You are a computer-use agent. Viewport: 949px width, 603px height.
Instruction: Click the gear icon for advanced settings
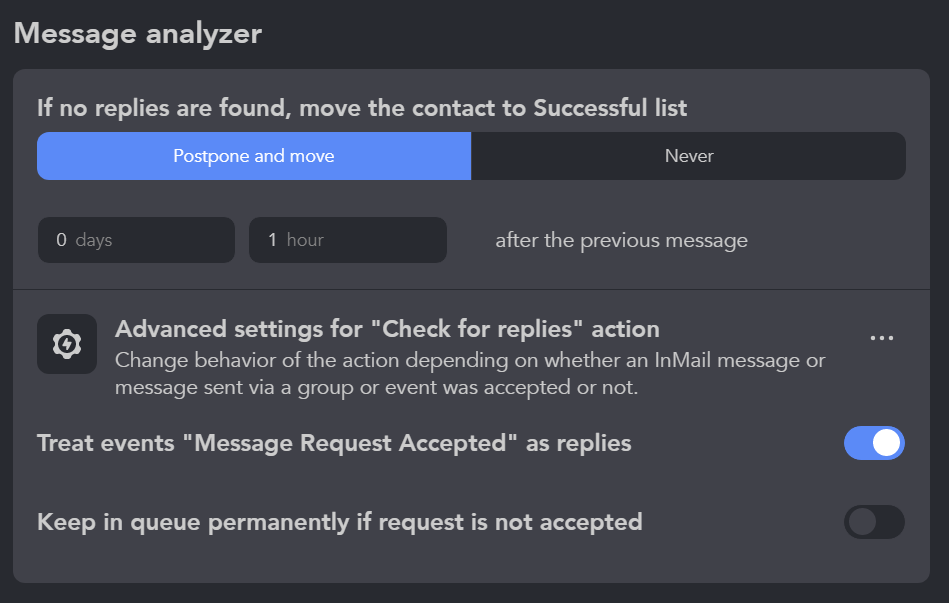66,344
